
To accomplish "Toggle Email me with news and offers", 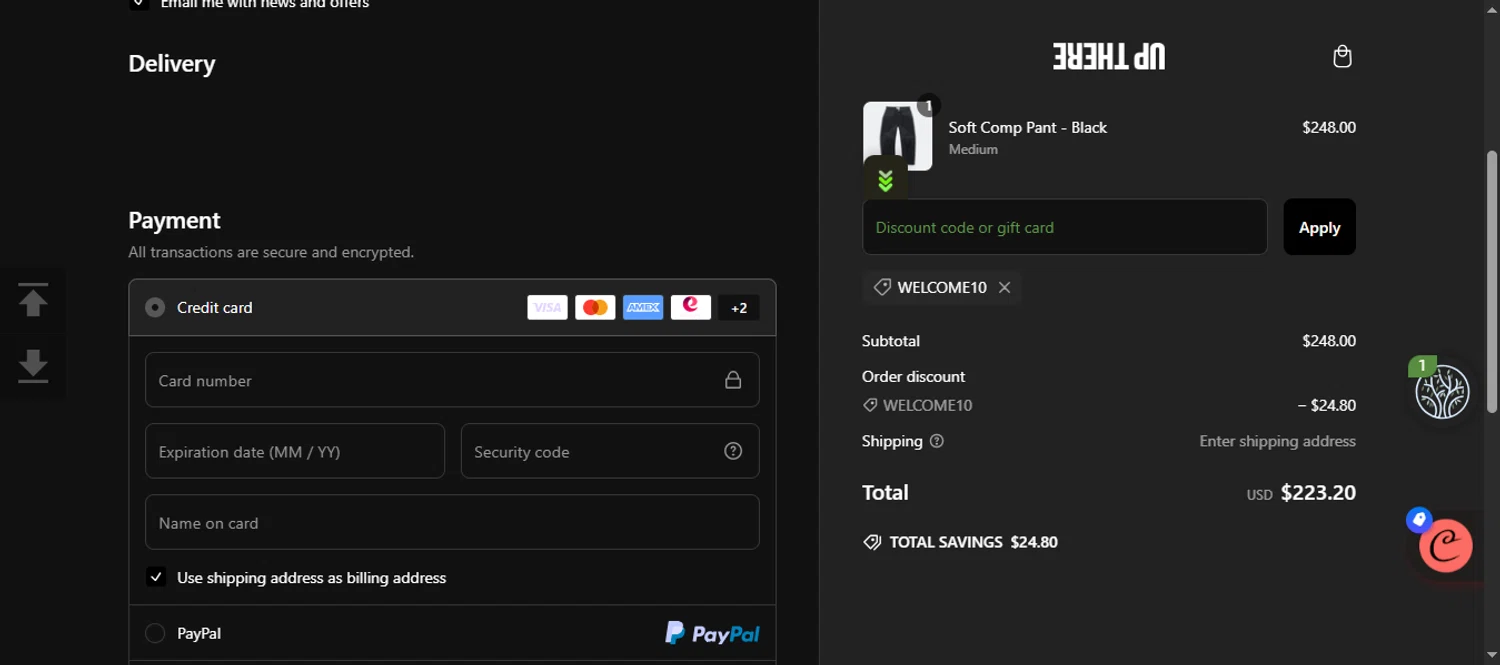I will click(x=139, y=3).
